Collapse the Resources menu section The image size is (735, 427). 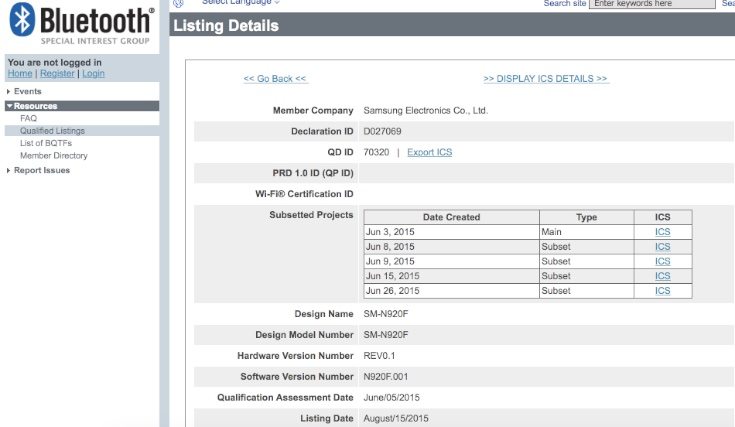pos(82,106)
